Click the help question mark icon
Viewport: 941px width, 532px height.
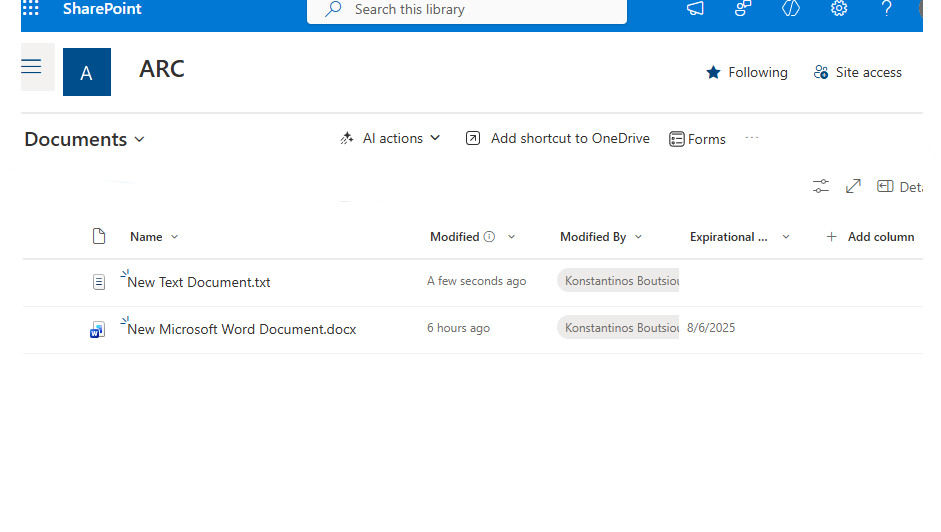886,9
